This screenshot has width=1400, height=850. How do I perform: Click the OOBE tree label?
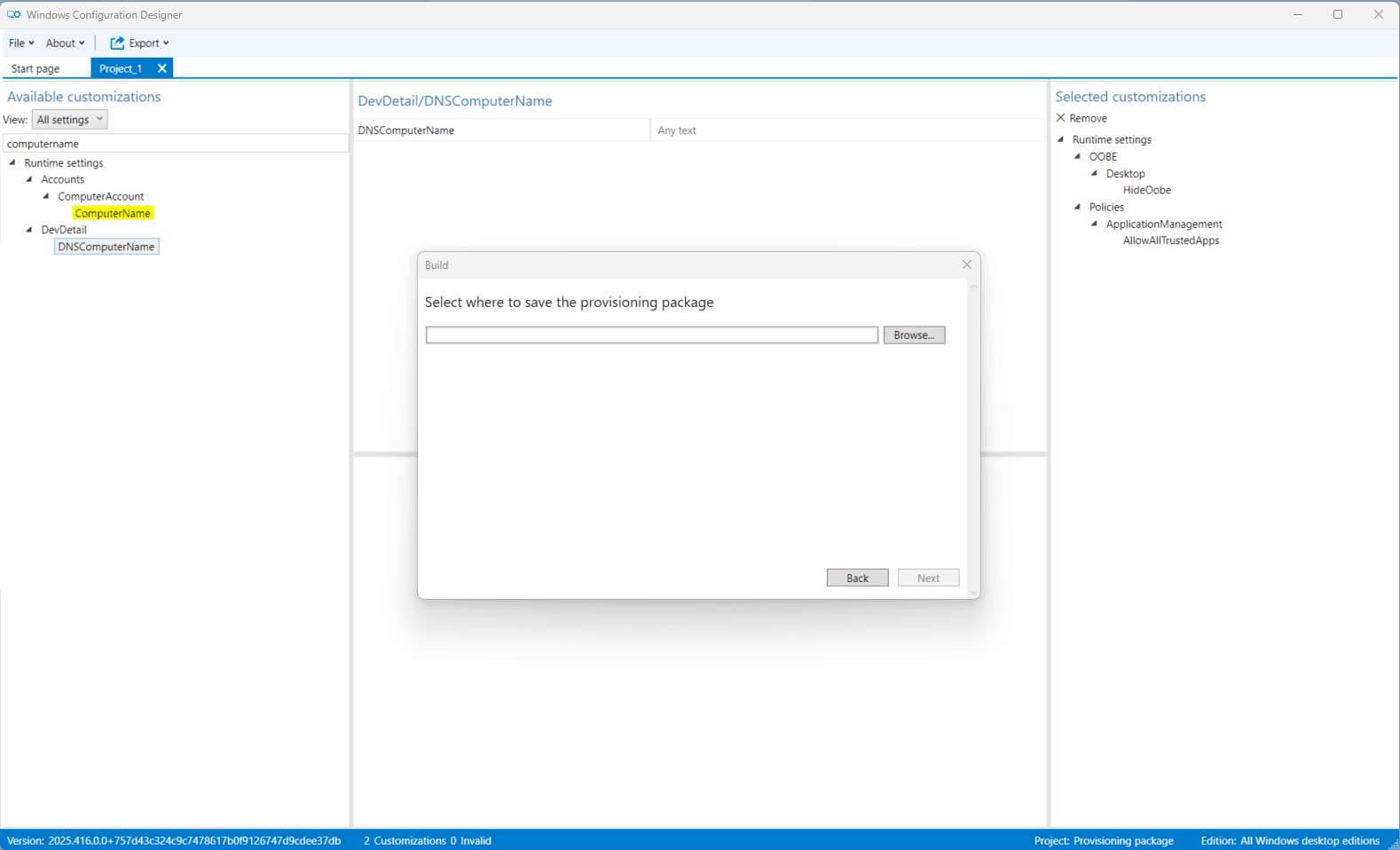1103,156
